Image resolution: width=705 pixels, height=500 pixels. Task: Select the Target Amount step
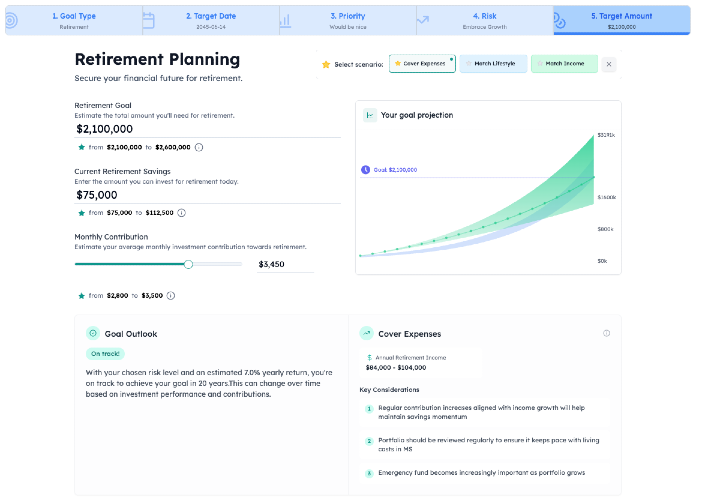tap(622, 20)
